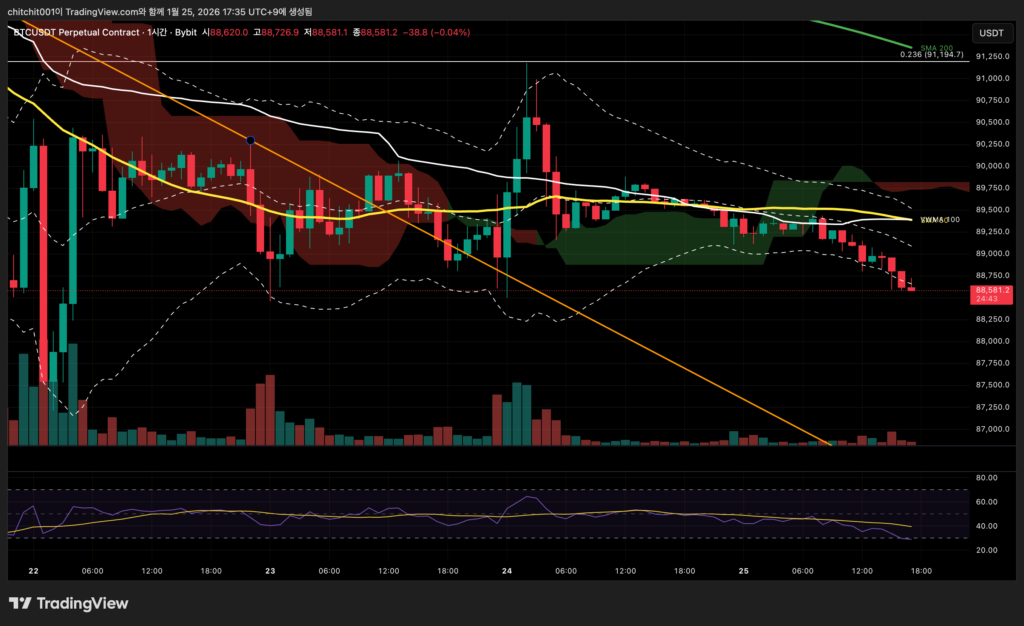Click the date label 24 on the time axis

[x=507, y=571]
